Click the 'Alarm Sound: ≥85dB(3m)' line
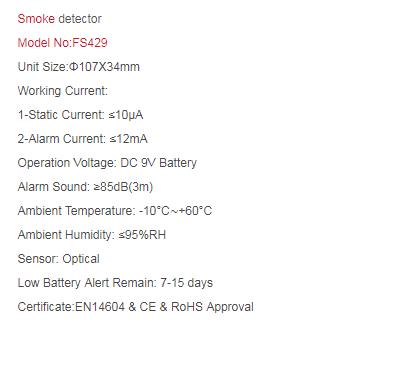Viewport: 407px width, 373px height. click(85, 187)
